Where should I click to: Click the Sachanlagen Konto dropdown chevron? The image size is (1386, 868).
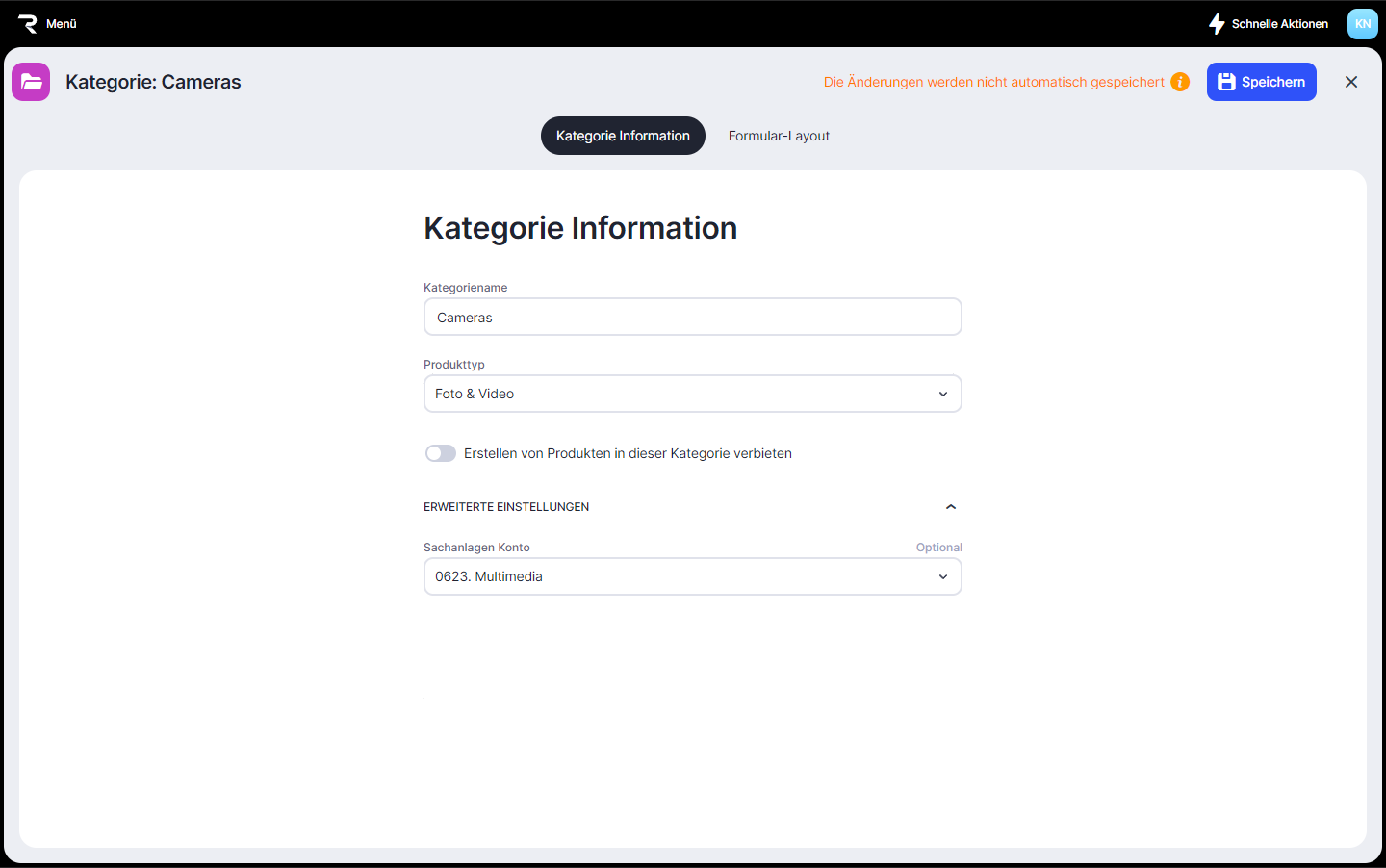[x=943, y=576]
